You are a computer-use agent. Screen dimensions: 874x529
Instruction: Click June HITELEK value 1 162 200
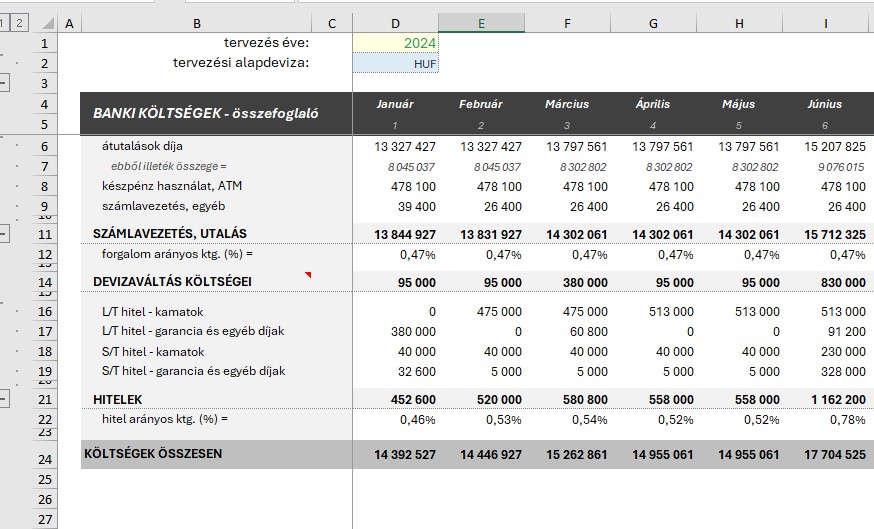838,400
